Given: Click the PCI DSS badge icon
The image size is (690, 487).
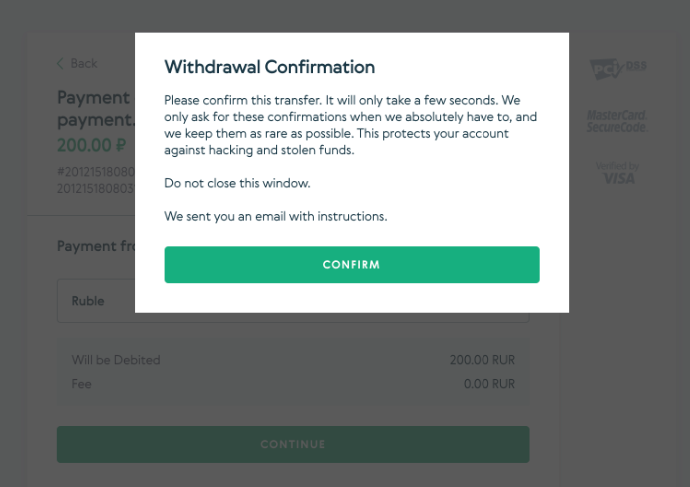Looking at the screenshot, I should click(x=618, y=70).
